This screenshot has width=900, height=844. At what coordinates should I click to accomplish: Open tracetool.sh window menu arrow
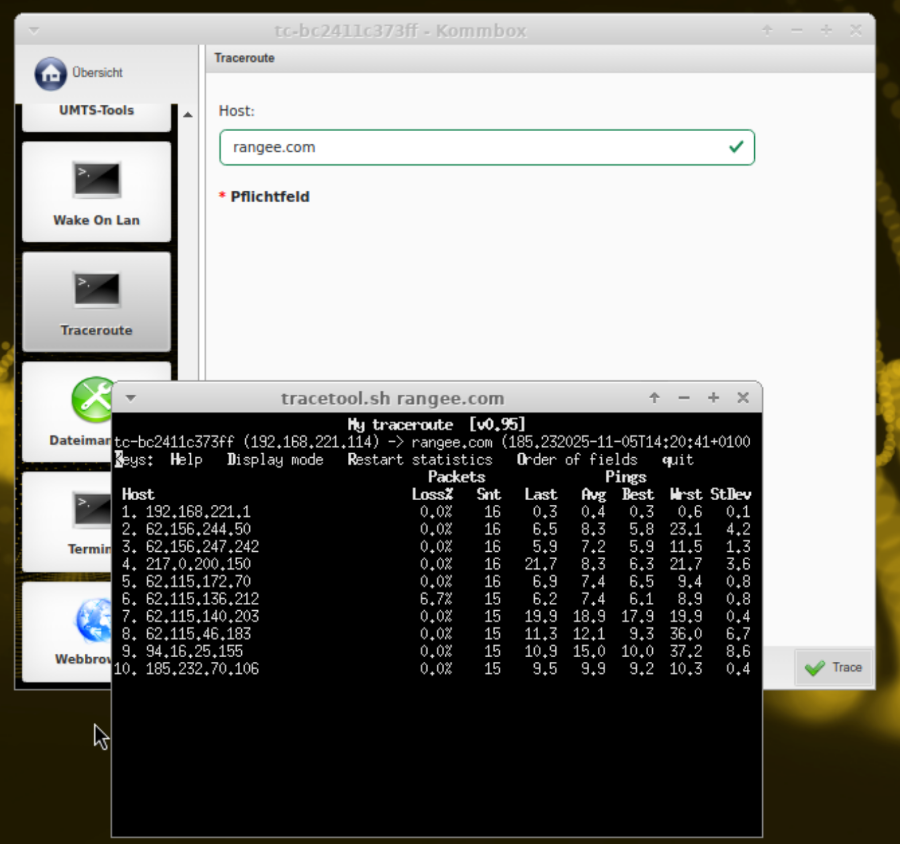click(130, 398)
